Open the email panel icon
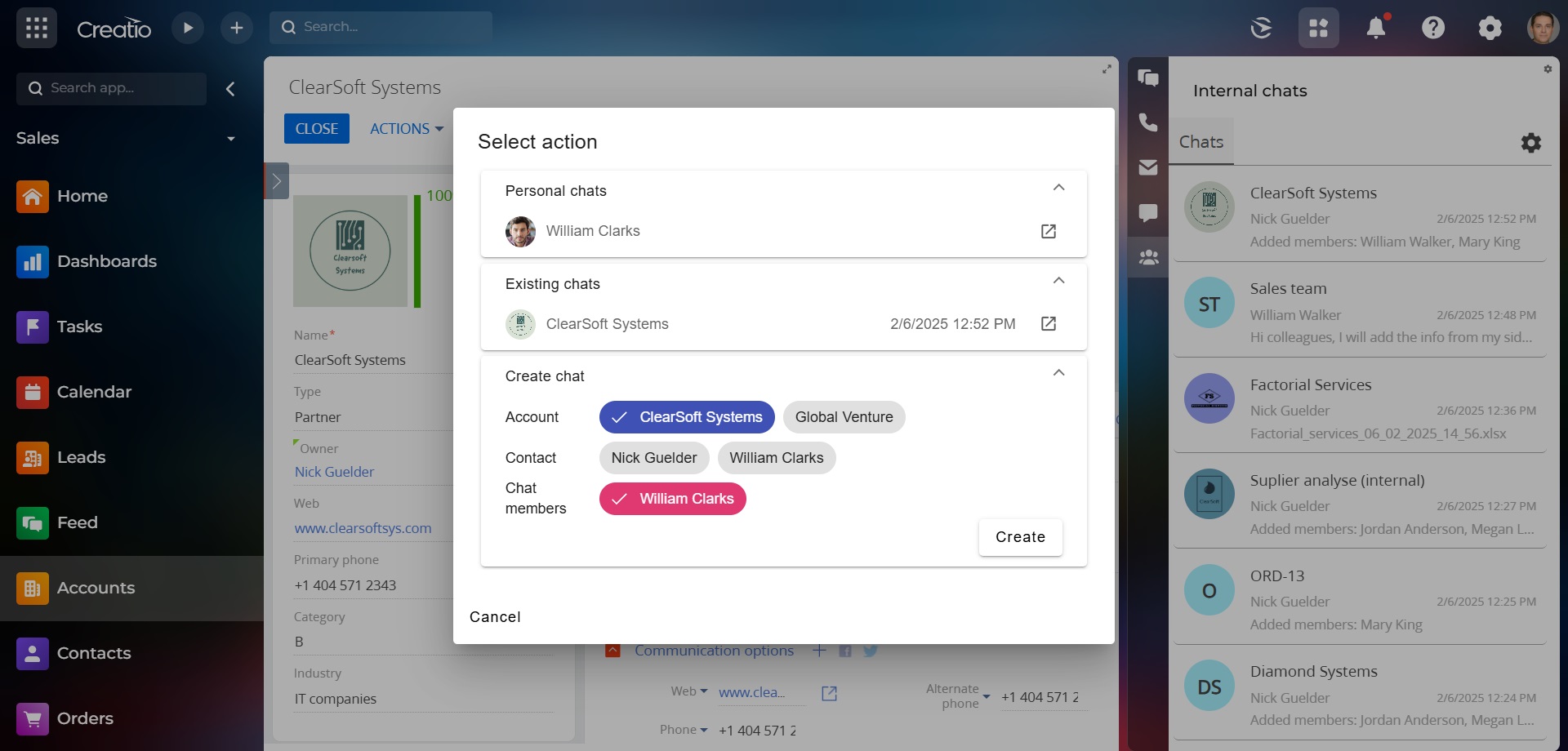 click(x=1148, y=167)
